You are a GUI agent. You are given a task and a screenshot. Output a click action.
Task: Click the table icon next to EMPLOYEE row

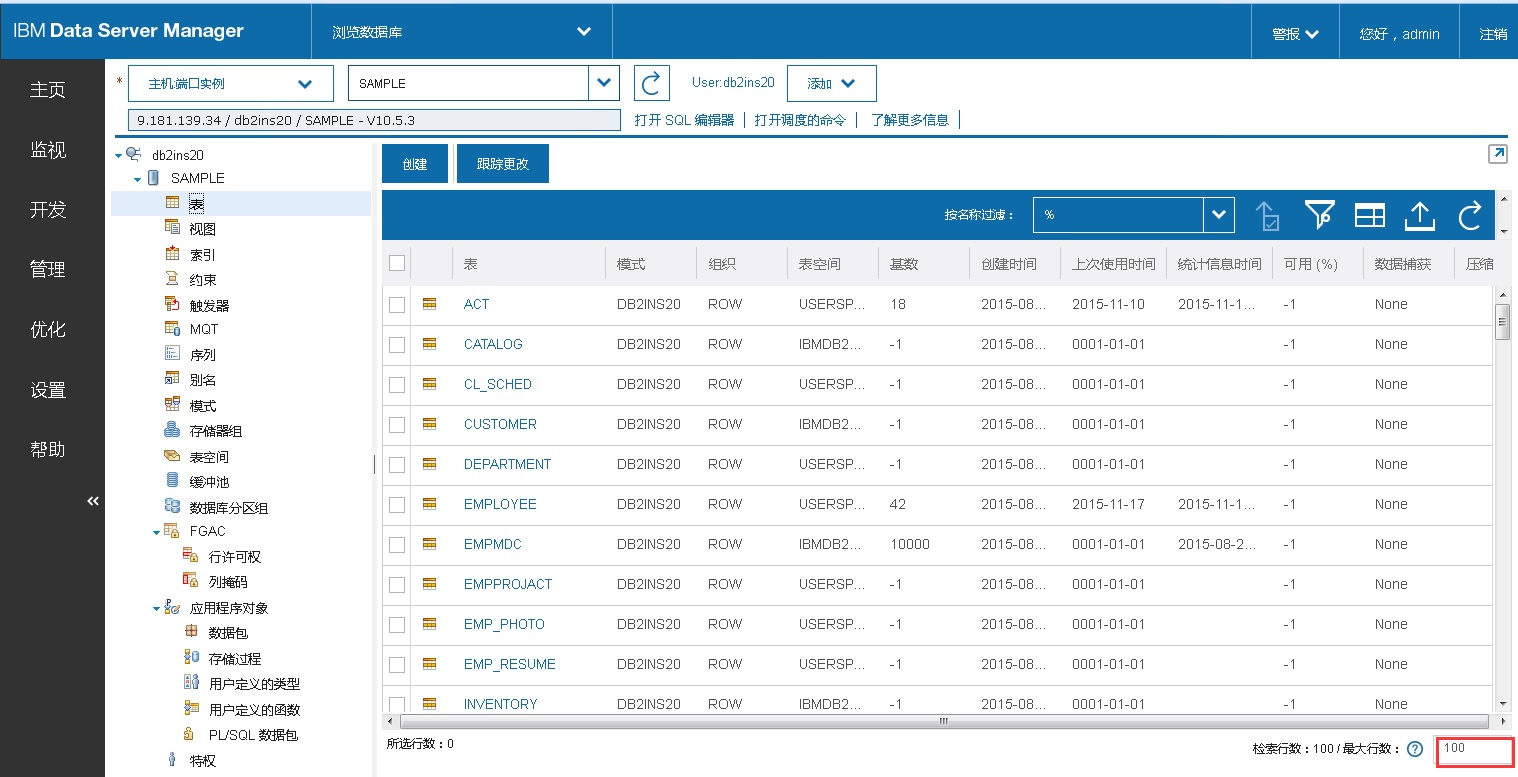point(430,504)
